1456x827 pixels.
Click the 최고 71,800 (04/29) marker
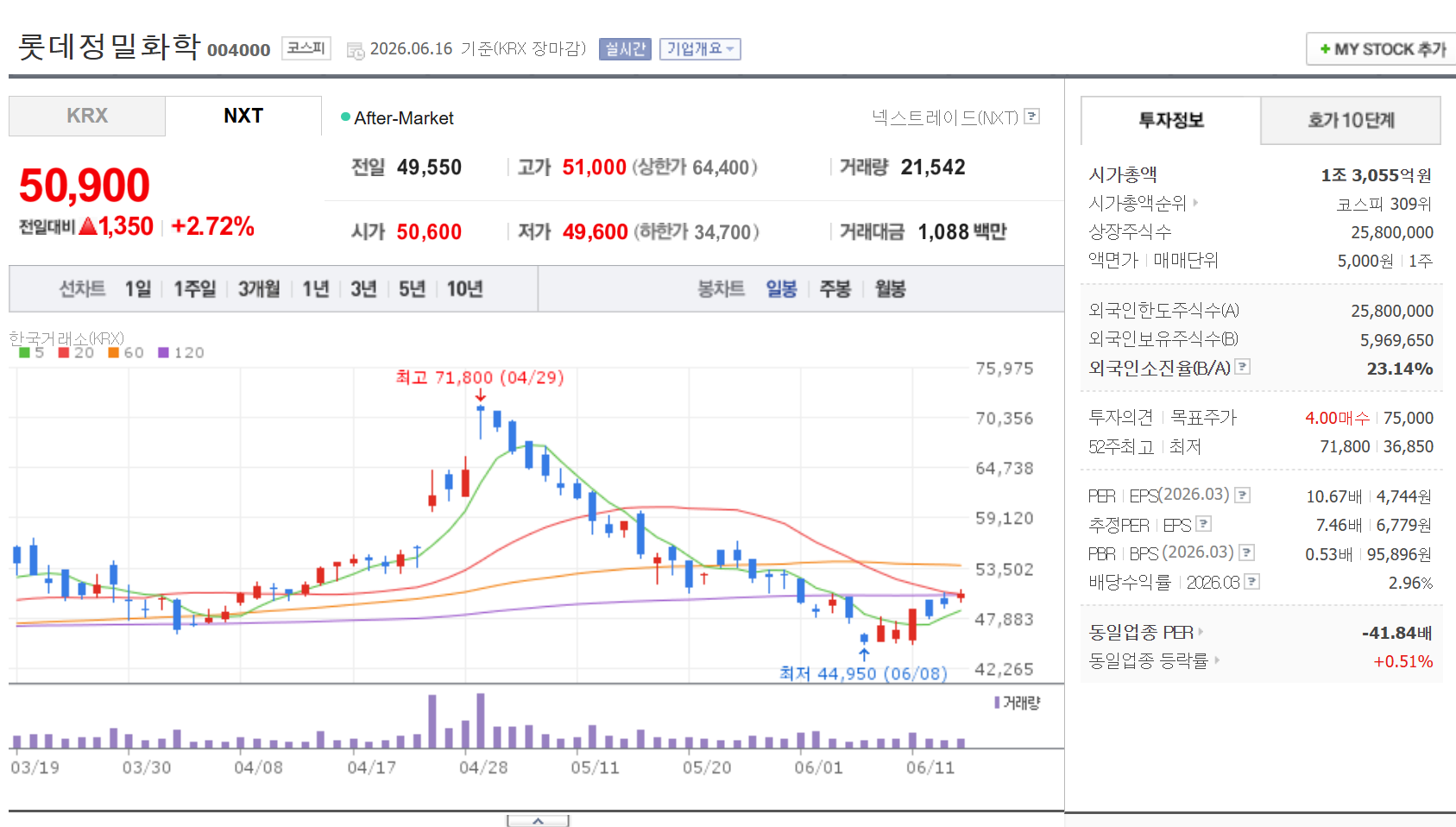coord(480,377)
